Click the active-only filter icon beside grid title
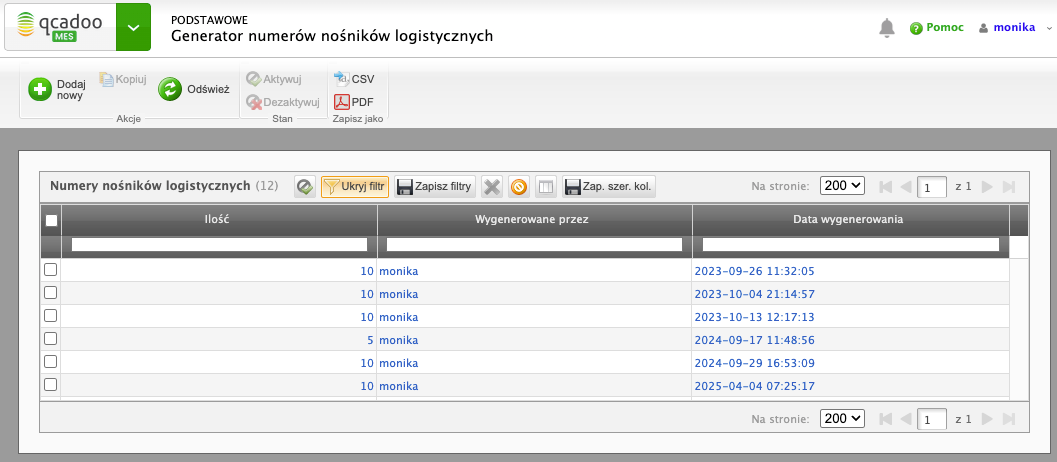The width and height of the screenshot is (1057, 462). tap(305, 187)
